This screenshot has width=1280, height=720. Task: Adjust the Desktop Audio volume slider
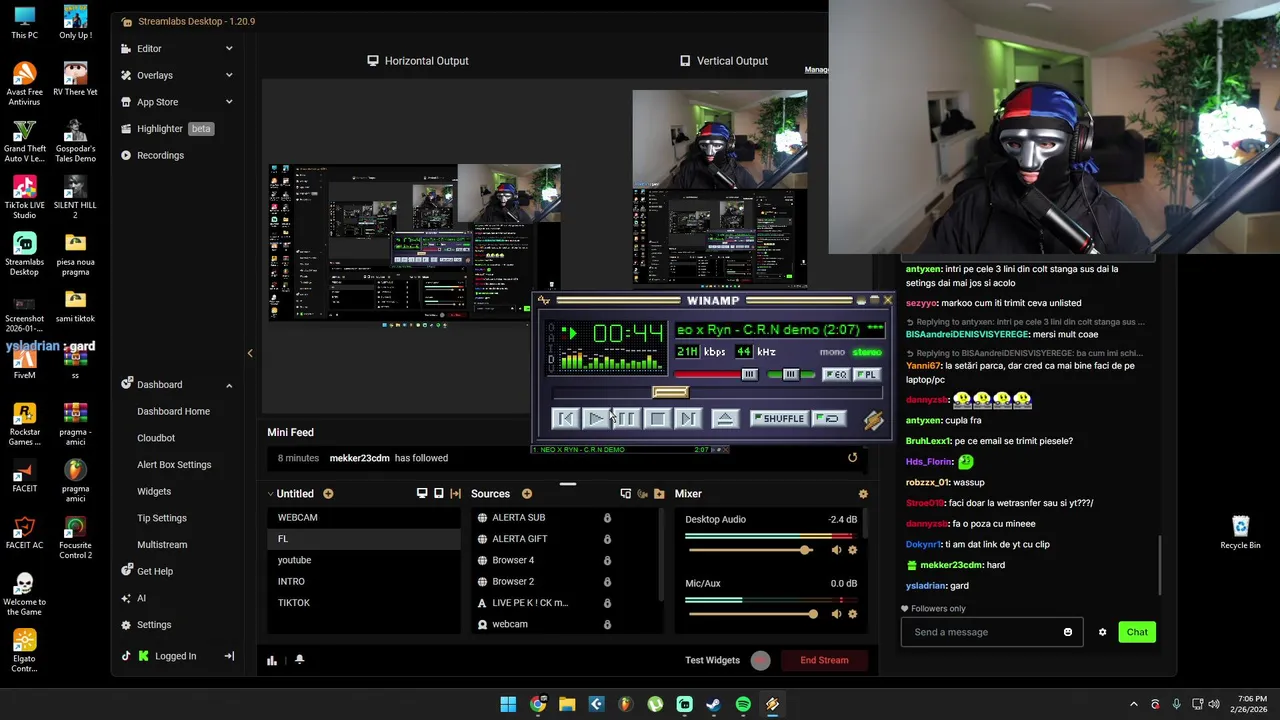tap(753, 550)
